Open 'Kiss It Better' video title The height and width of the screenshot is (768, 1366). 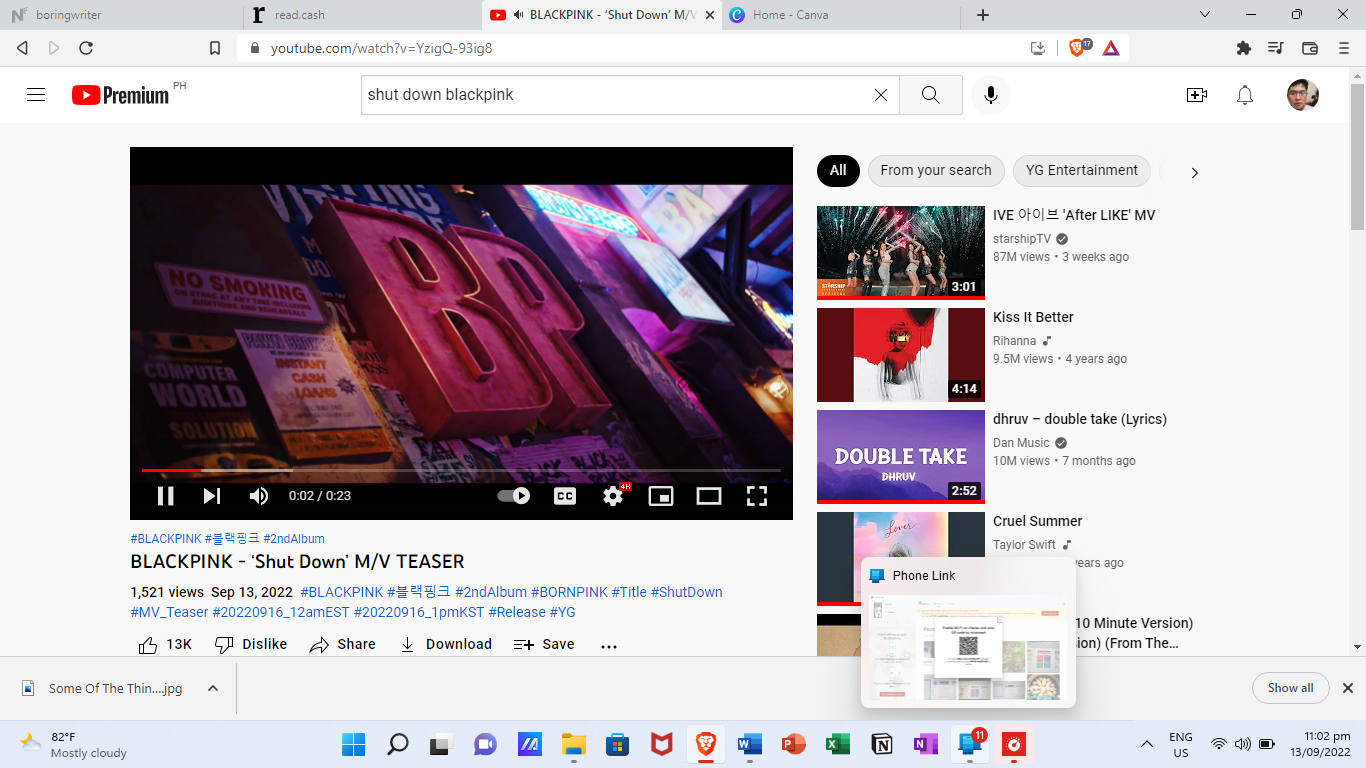(1033, 317)
